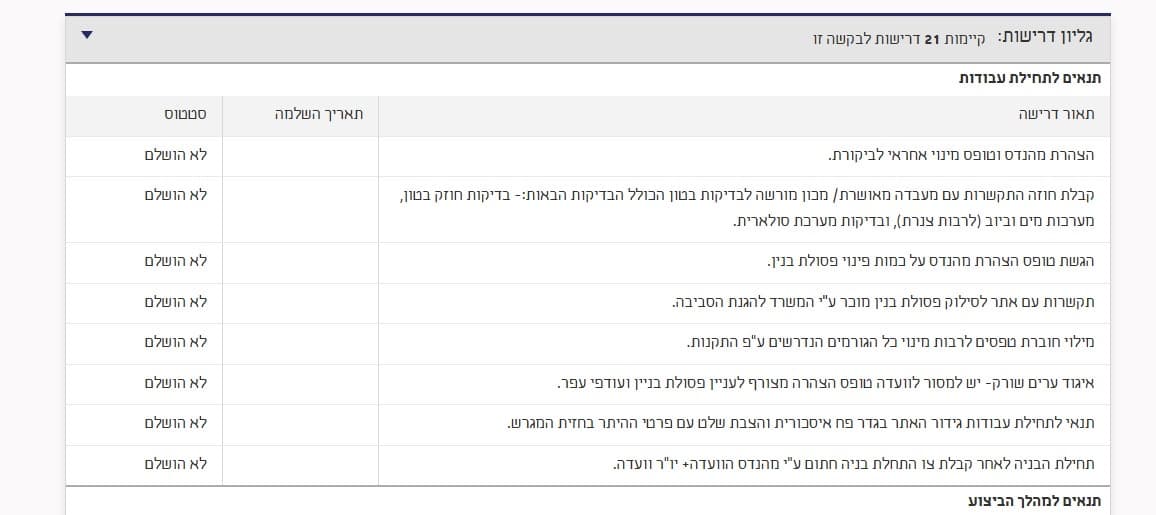
Task: Click the תנאים למהלך הביצוע section heading
Action: [1034, 501]
